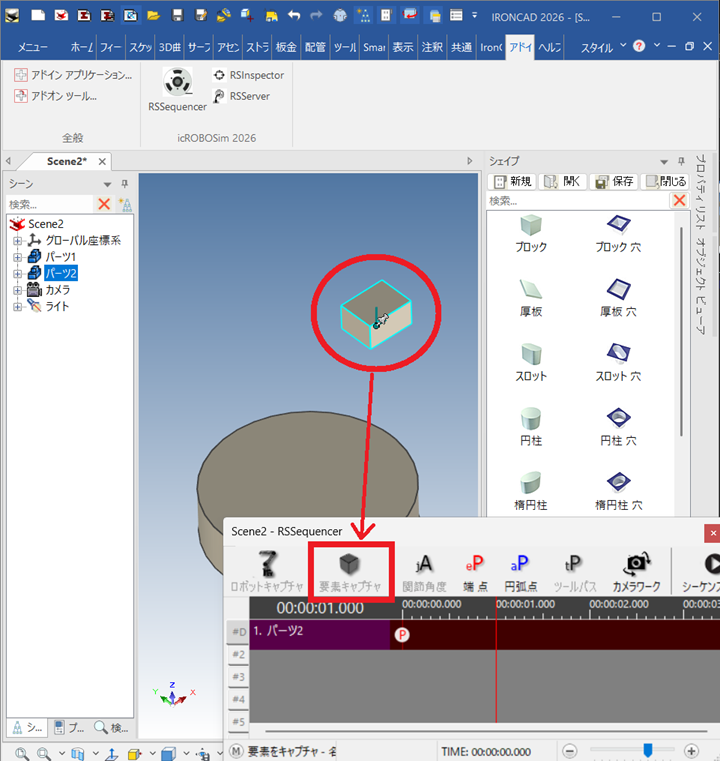Expand ライト tree node
This screenshot has width=720, height=761.
17,307
